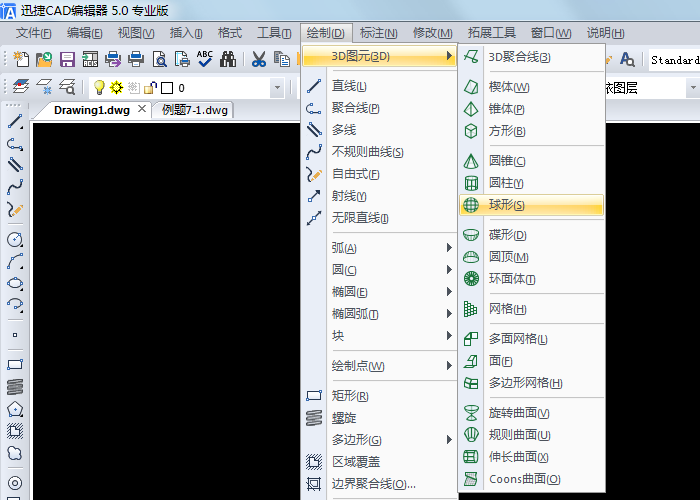This screenshot has width=700, height=500.
Task: Expand the 椭圆弧 submenu
Action: pyautogui.click(x=392, y=313)
